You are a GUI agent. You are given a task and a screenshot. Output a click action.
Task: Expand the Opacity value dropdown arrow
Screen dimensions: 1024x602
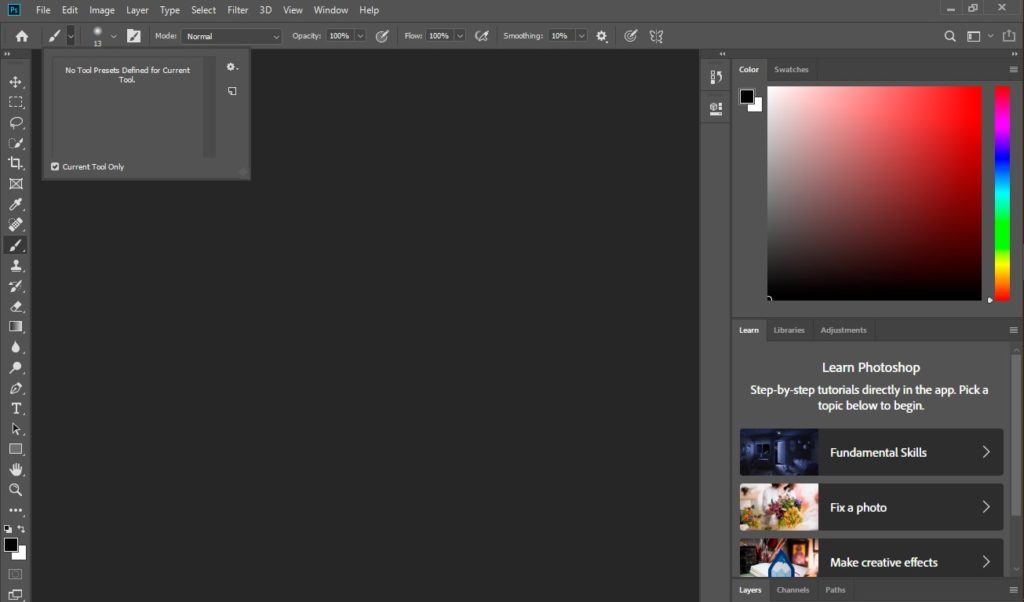coord(360,36)
